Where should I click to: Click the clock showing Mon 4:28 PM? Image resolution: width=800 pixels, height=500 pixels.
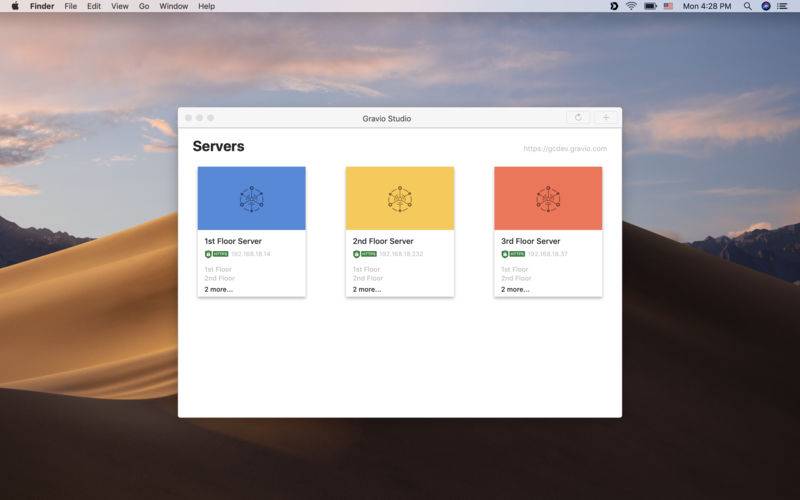[707, 6]
